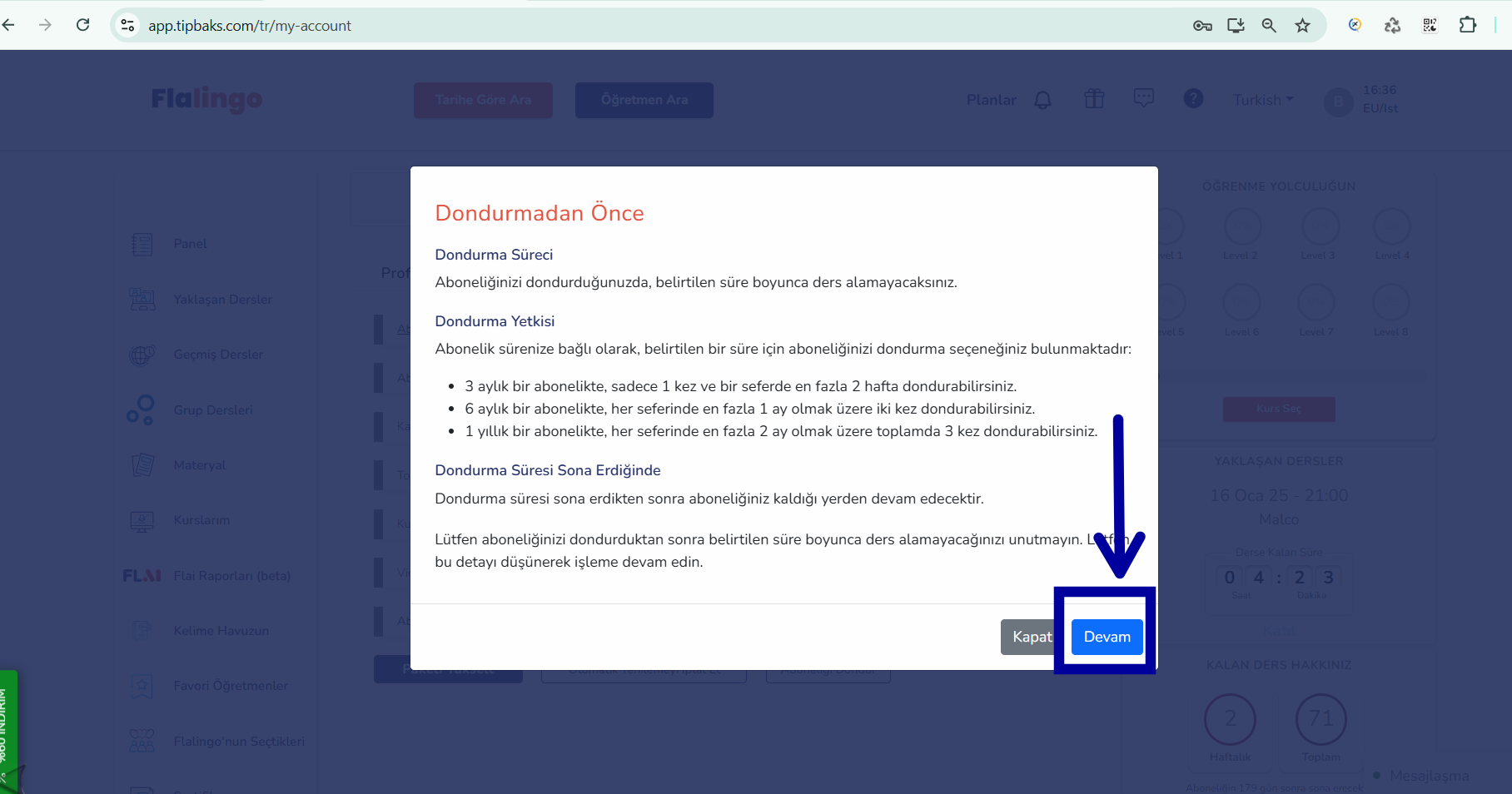Click the Toplam remaining lessons circle
Screen dimensions: 1512x794
(x=1321, y=719)
